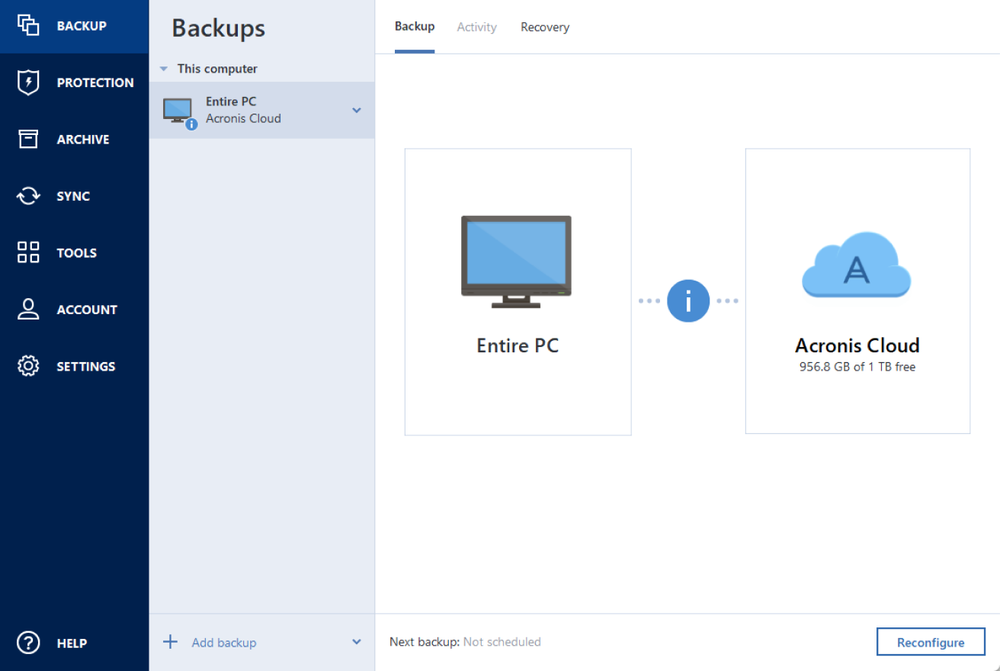Click the Account person icon

pyautogui.click(x=28, y=309)
